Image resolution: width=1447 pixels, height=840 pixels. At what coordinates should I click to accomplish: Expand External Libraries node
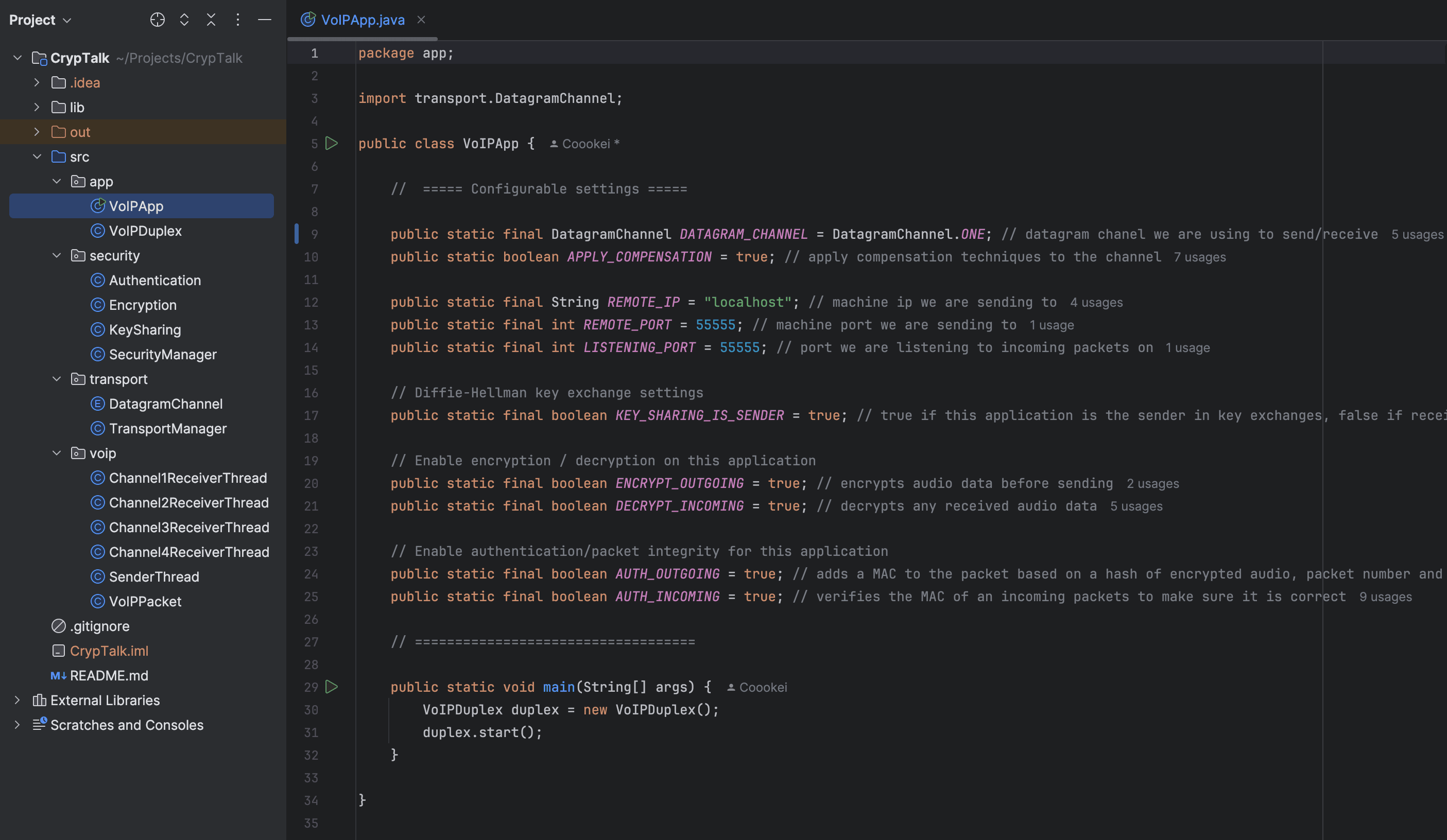[x=17, y=700]
